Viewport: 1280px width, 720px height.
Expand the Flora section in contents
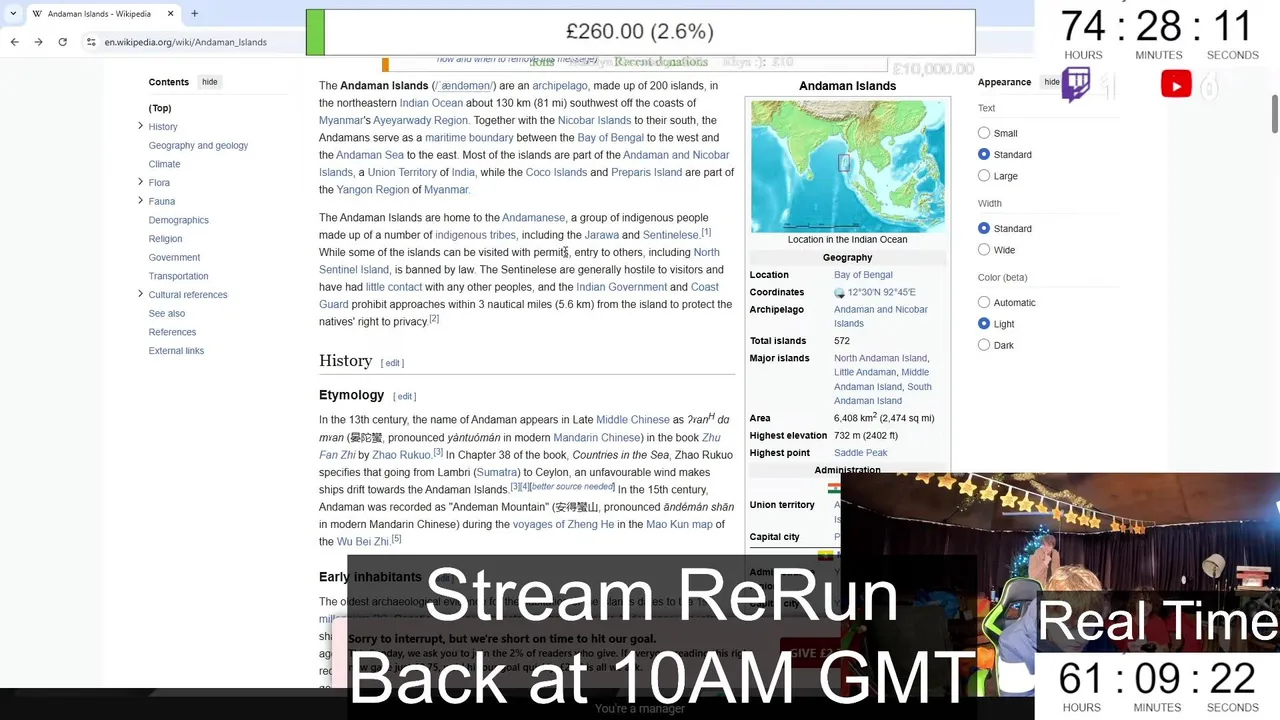(x=140, y=182)
